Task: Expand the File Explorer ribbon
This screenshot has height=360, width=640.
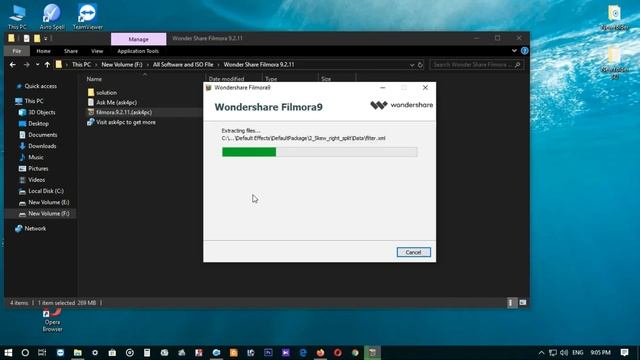Action: tap(514, 51)
